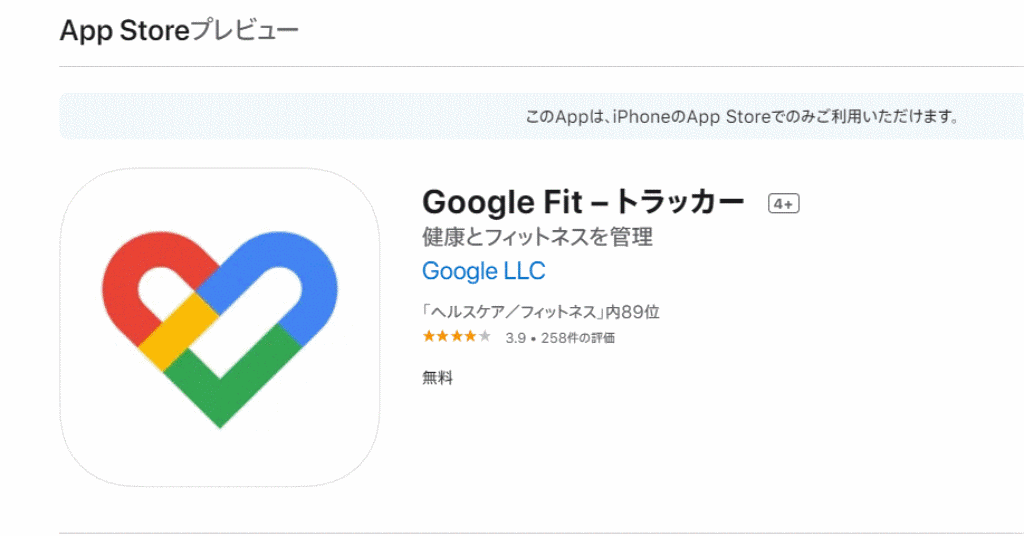Click the App Store header title
Image resolution: width=1024 pixels, height=536 pixels.
tap(125, 31)
